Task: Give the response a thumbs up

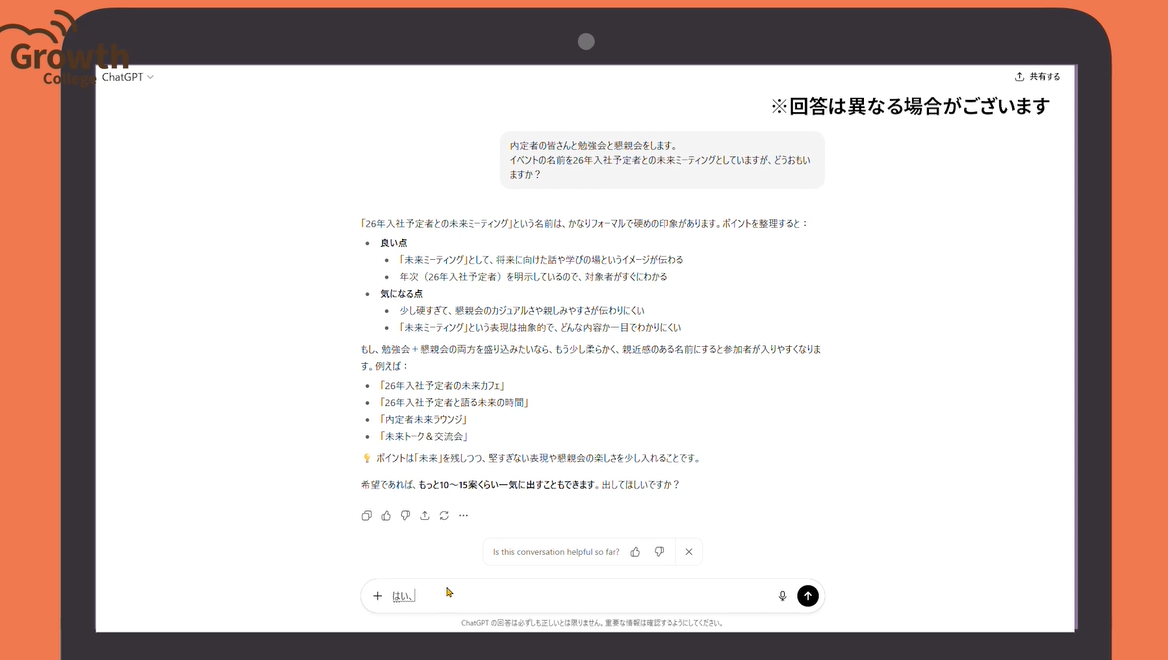Action: point(386,516)
